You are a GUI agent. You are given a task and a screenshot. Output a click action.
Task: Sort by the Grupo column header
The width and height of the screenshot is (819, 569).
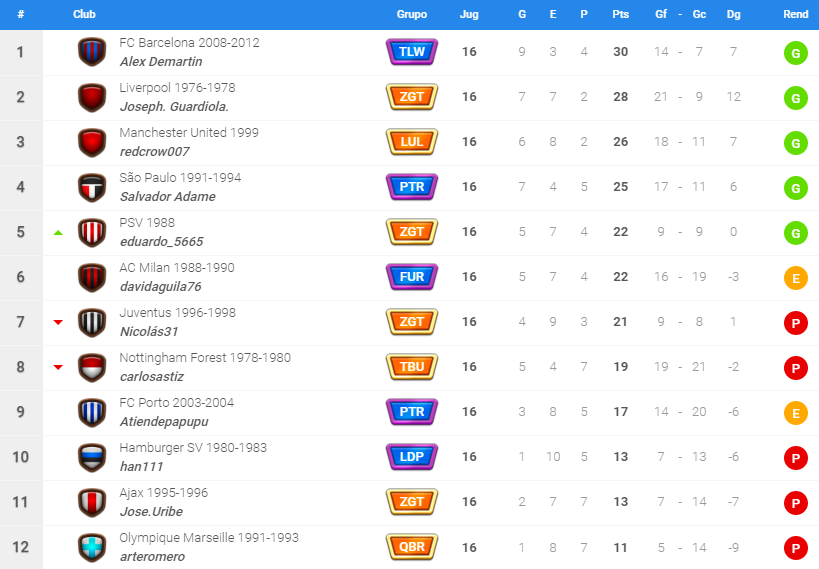coord(412,15)
